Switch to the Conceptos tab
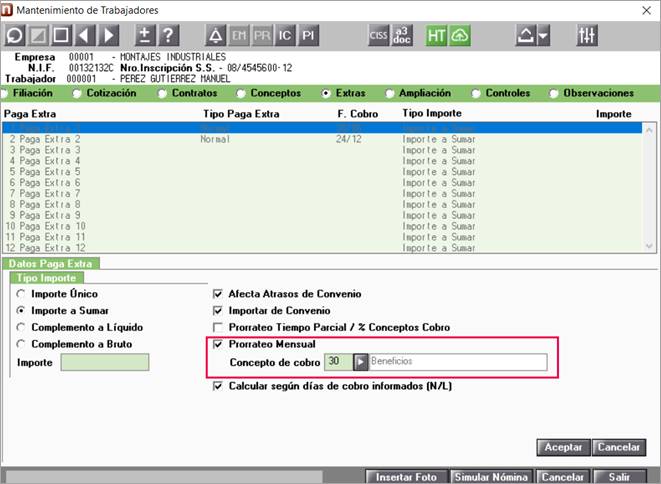Viewport: 661px width, 484px height. [x=269, y=93]
